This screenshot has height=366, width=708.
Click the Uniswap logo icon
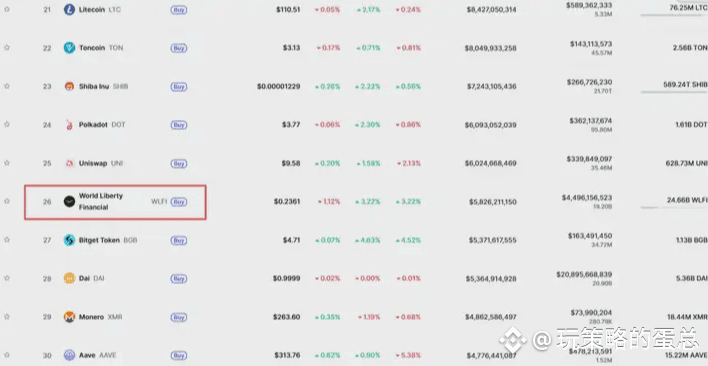pos(69,163)
